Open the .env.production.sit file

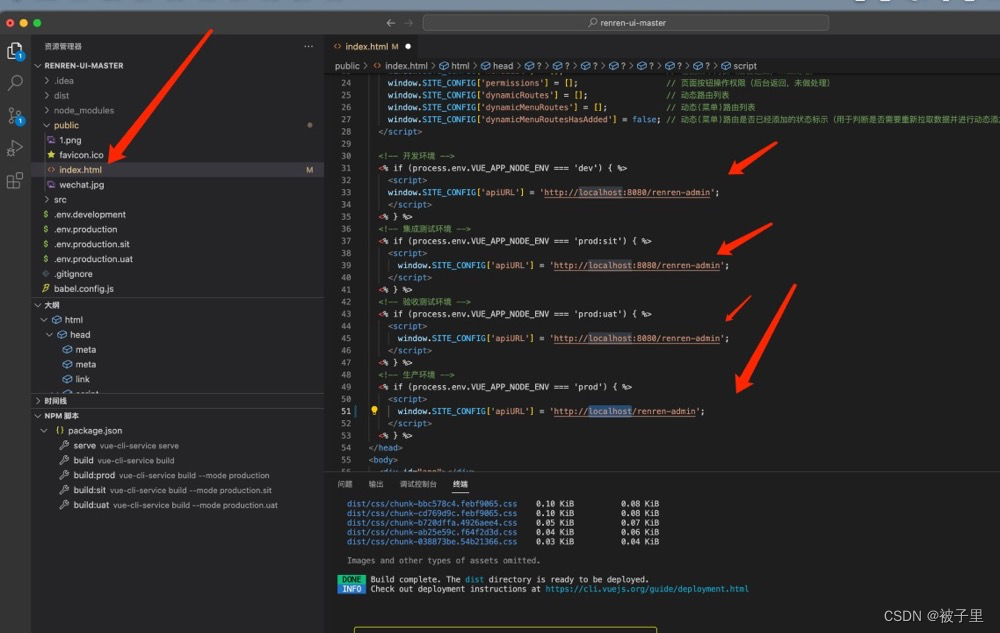[92, 244]
